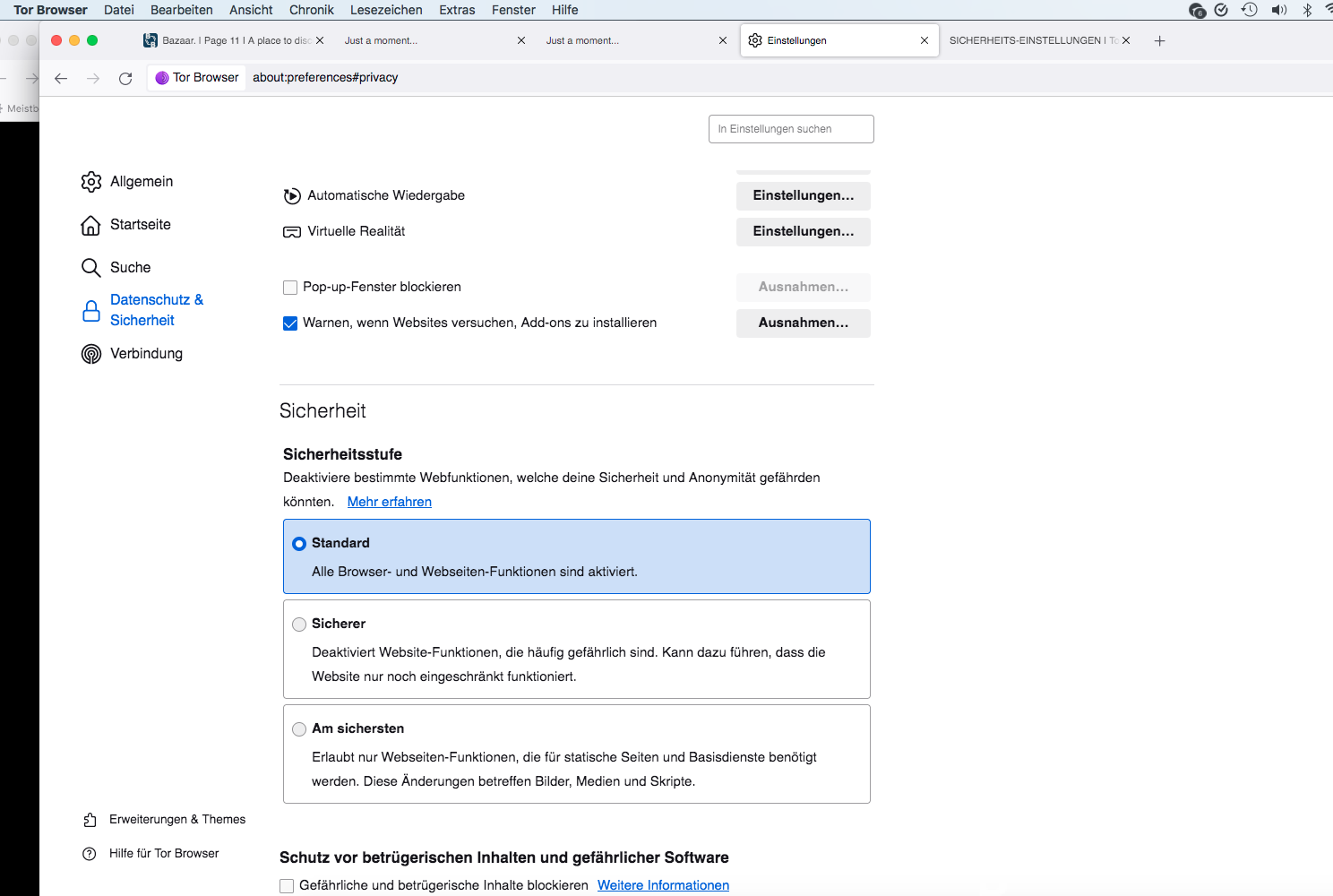Open the Bearbeiten menu
The image size is (1333, 896).
[182, 10]
